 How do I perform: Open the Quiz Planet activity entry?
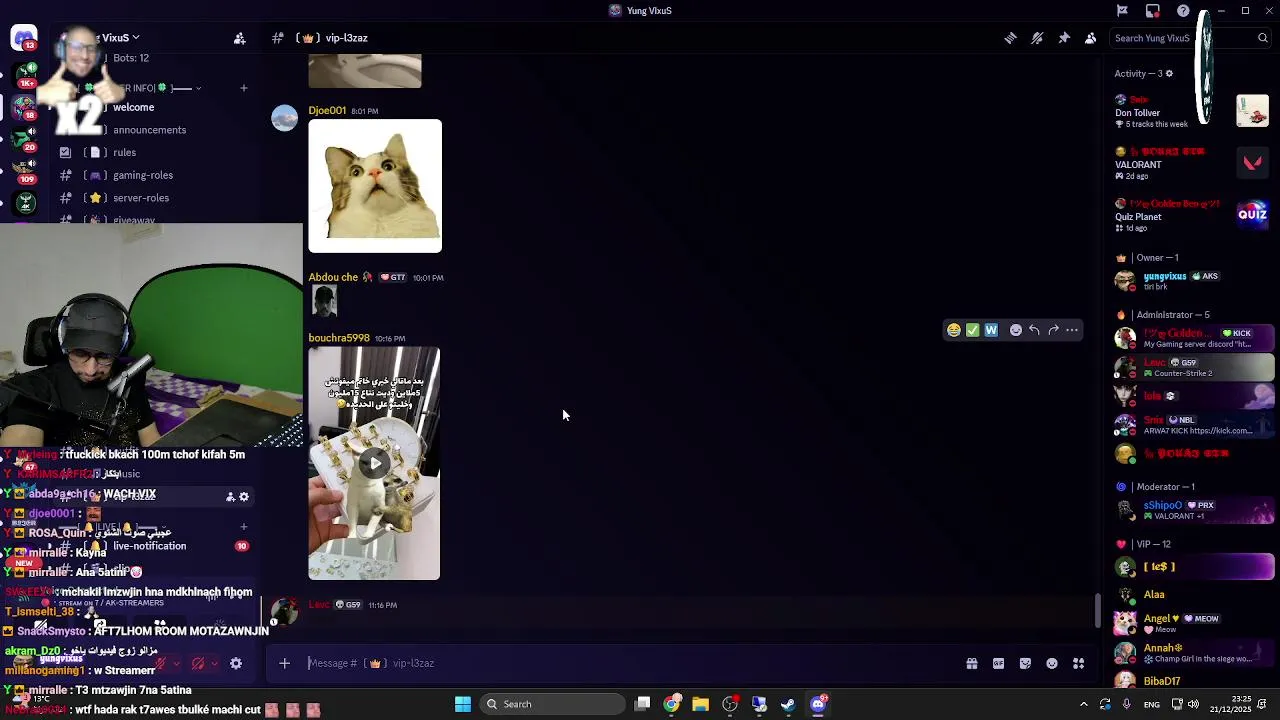tap(1192, 216)
